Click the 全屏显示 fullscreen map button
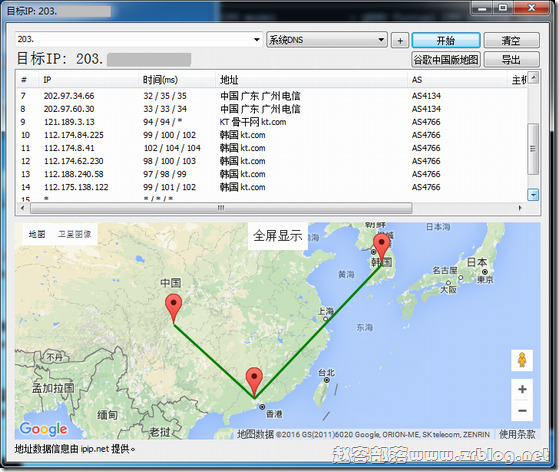This screenshot has height=472, width=559. [278, 236]
